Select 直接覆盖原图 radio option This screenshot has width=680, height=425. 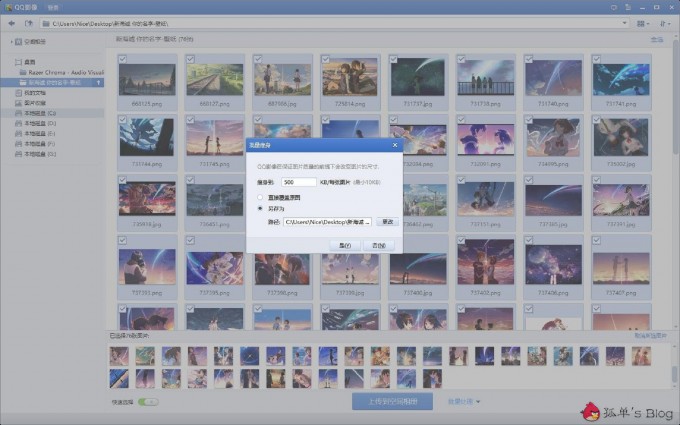260,197
